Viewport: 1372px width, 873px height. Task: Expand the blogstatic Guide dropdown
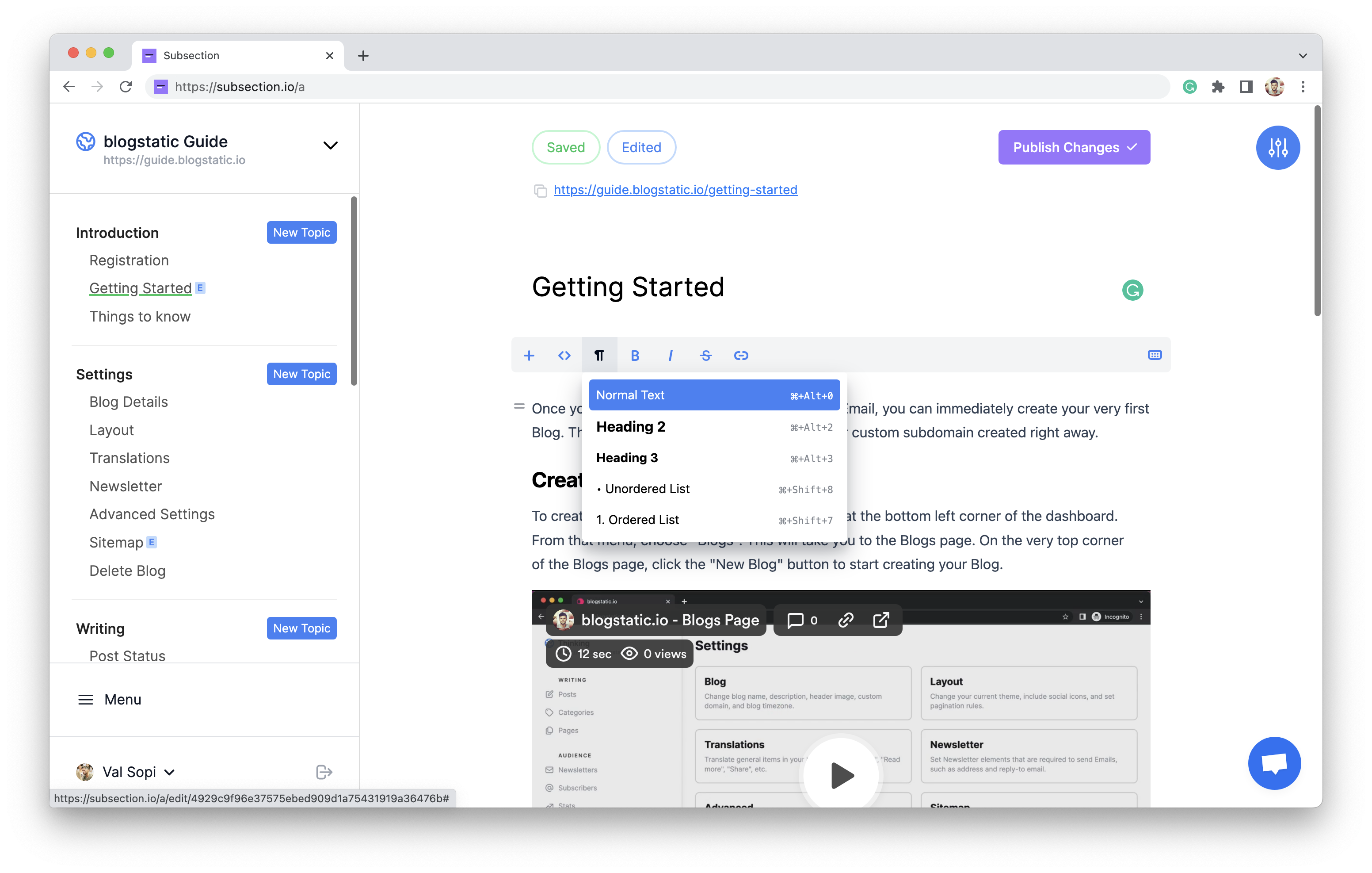tap(329, 144)
